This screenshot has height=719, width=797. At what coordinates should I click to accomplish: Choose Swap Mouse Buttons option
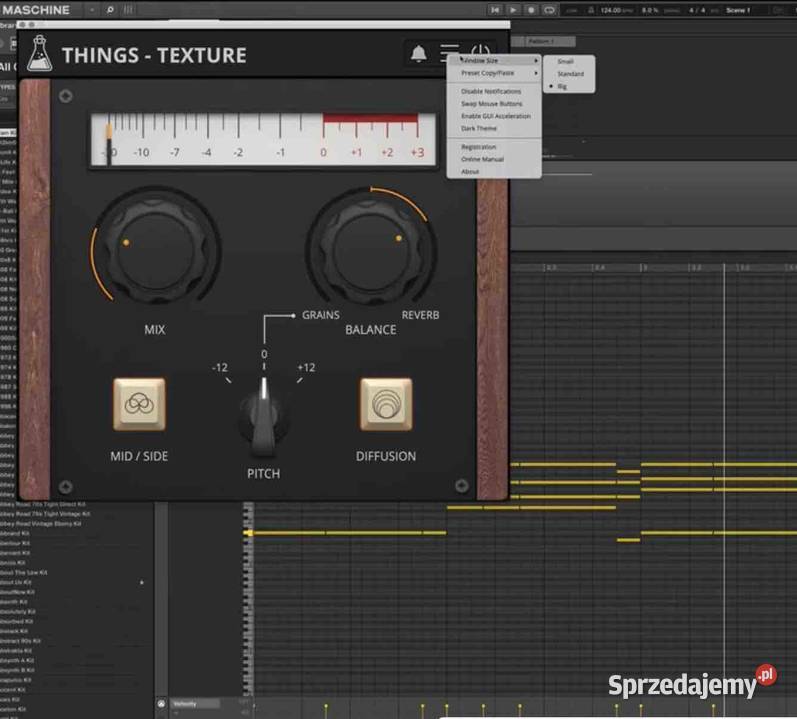point(492,104)
